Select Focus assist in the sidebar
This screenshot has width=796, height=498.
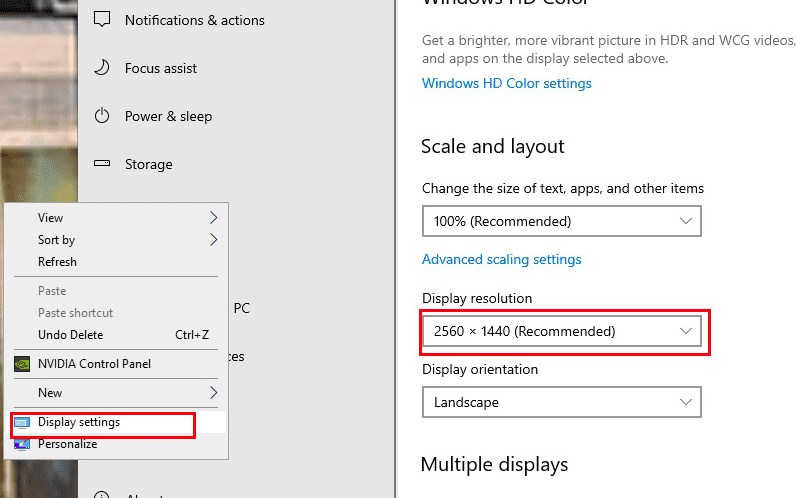tap(160, 68)
